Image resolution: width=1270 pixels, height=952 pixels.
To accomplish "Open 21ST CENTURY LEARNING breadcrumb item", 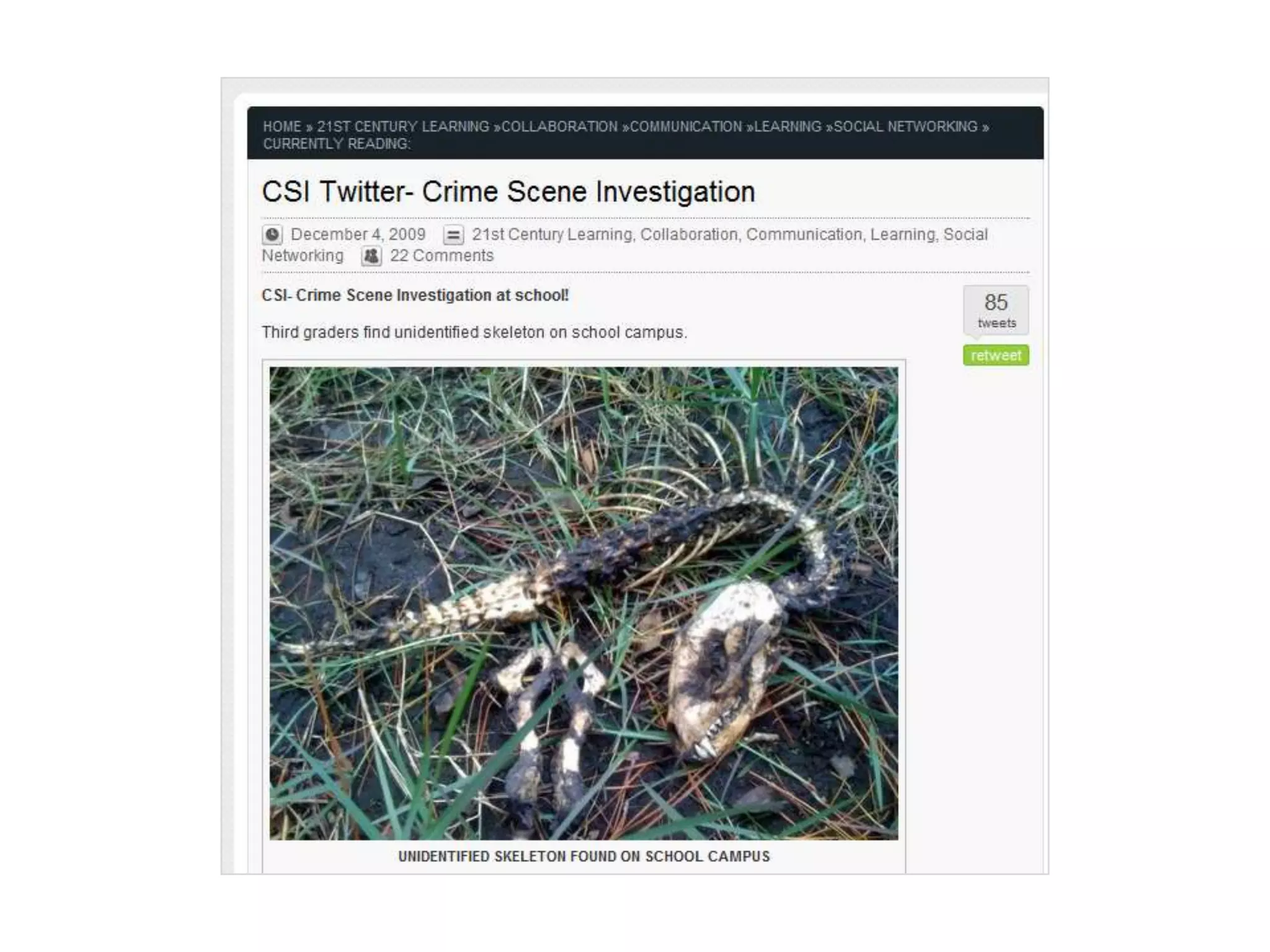I will pyautogui.click(x=403, y=126).
